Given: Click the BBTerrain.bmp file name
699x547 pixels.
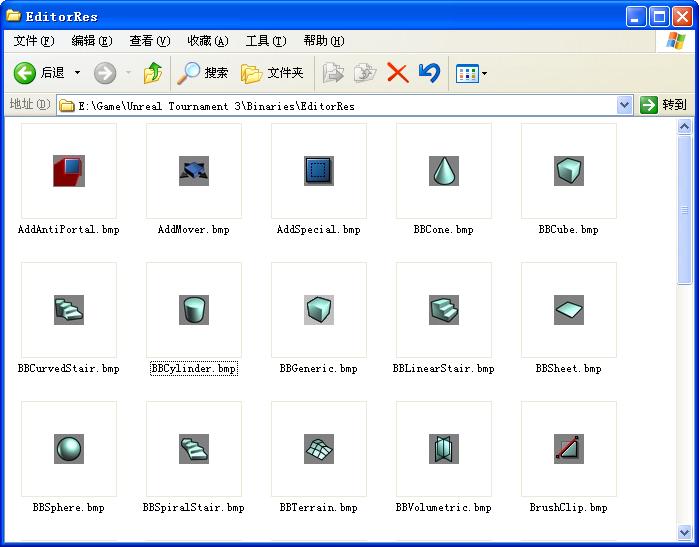Looking at the screenshot, I should click(319, 508).
